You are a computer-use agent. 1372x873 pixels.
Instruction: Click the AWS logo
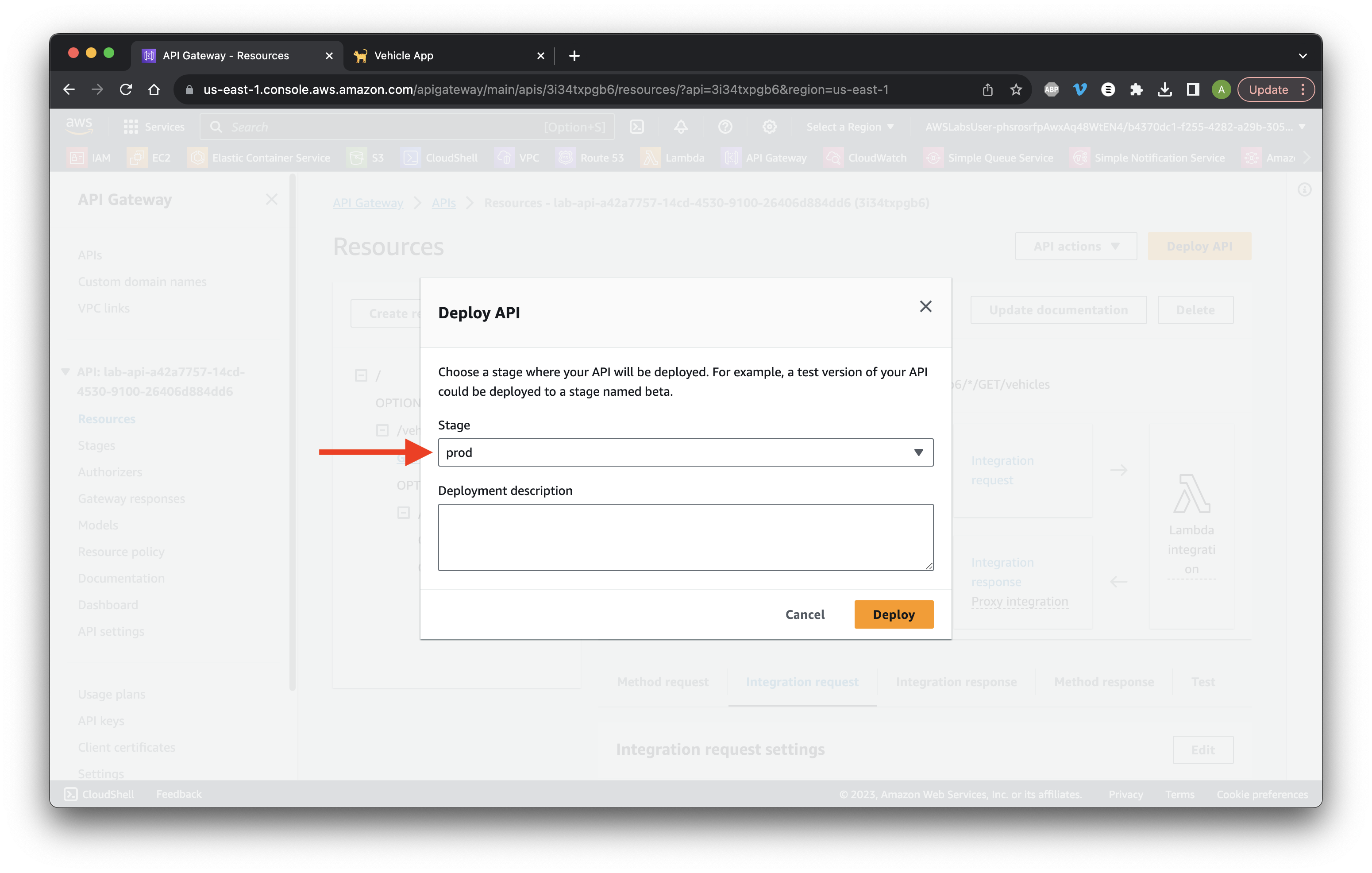pyautogui.click(x=79, y=126)
